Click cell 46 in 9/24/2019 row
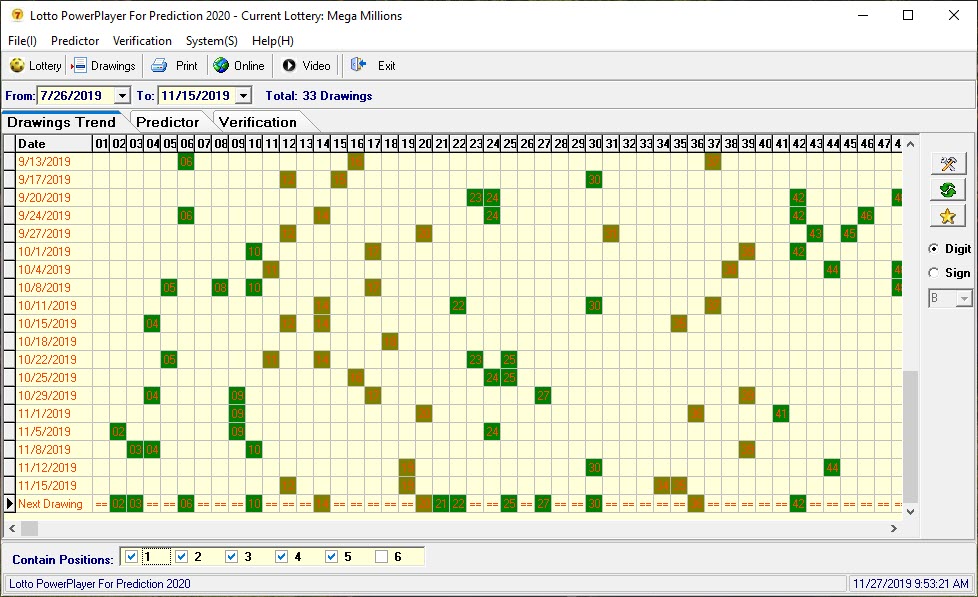978x597 pixels. [866, 215]
